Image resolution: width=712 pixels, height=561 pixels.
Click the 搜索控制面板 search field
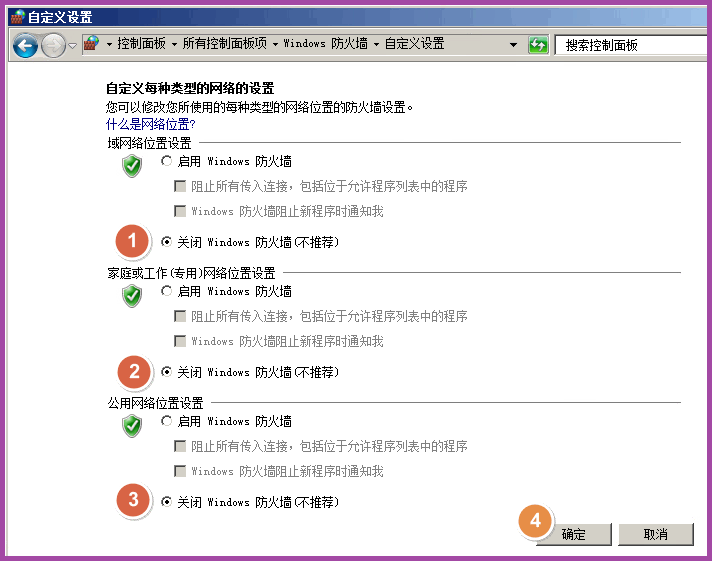[633, 45]
